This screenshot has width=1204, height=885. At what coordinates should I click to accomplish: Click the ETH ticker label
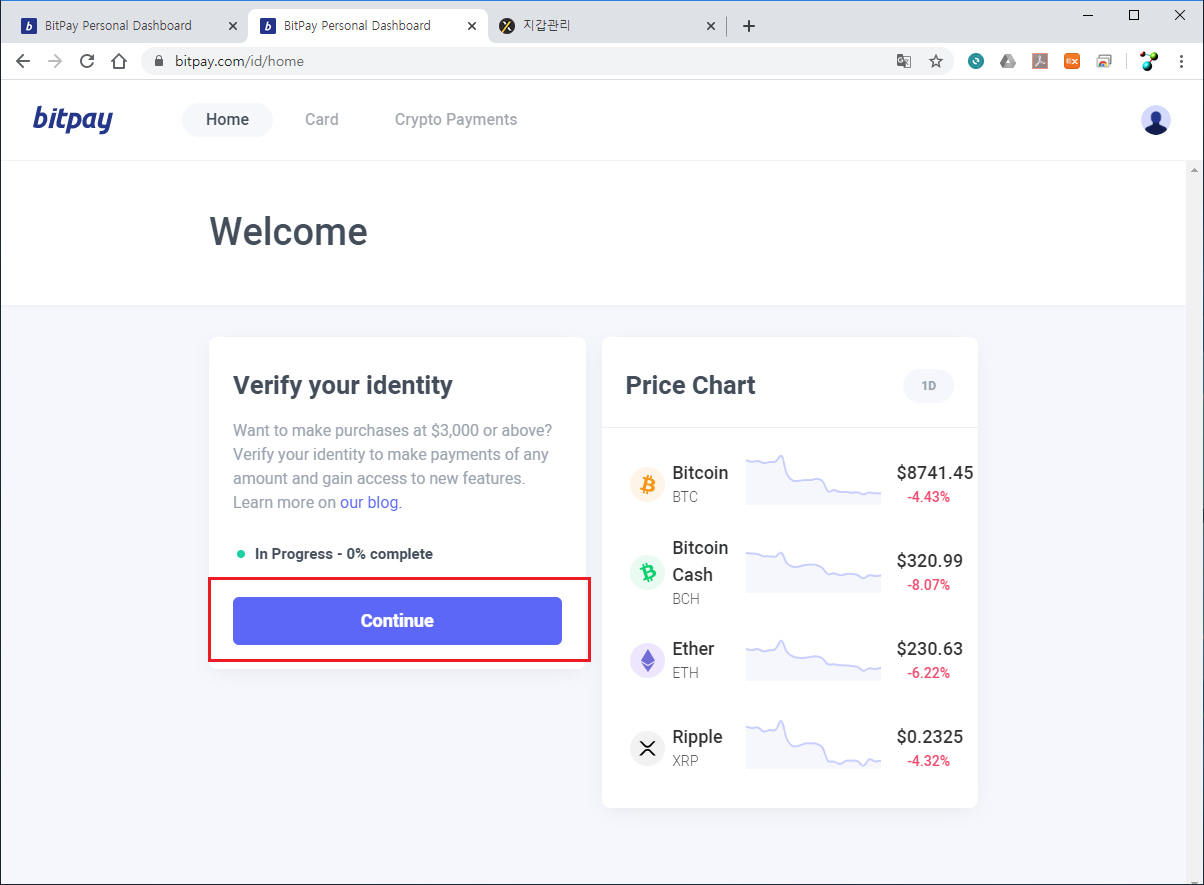click(685, 673)
